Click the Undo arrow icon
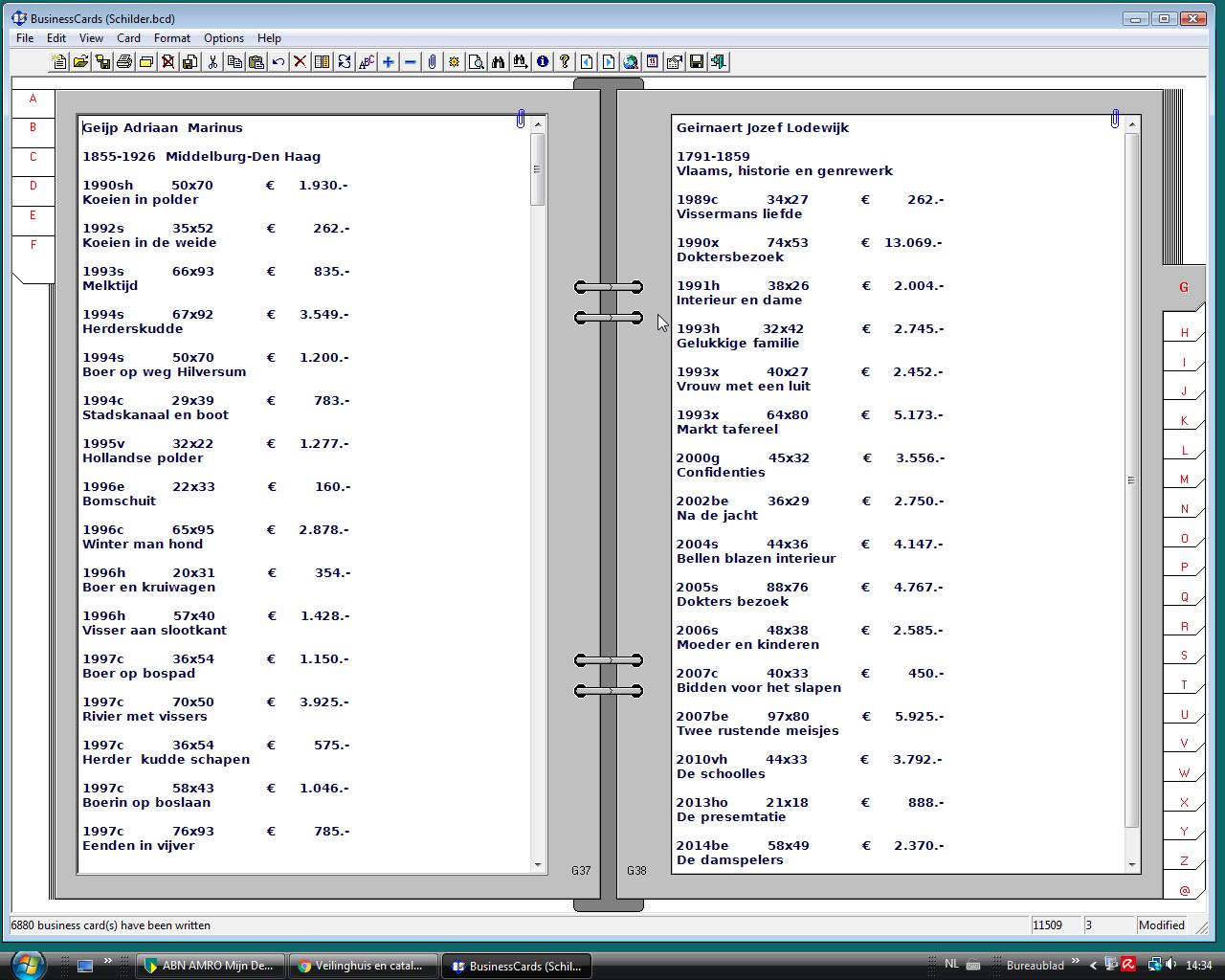Screen dimensions: 1225x980 point(278,62)
